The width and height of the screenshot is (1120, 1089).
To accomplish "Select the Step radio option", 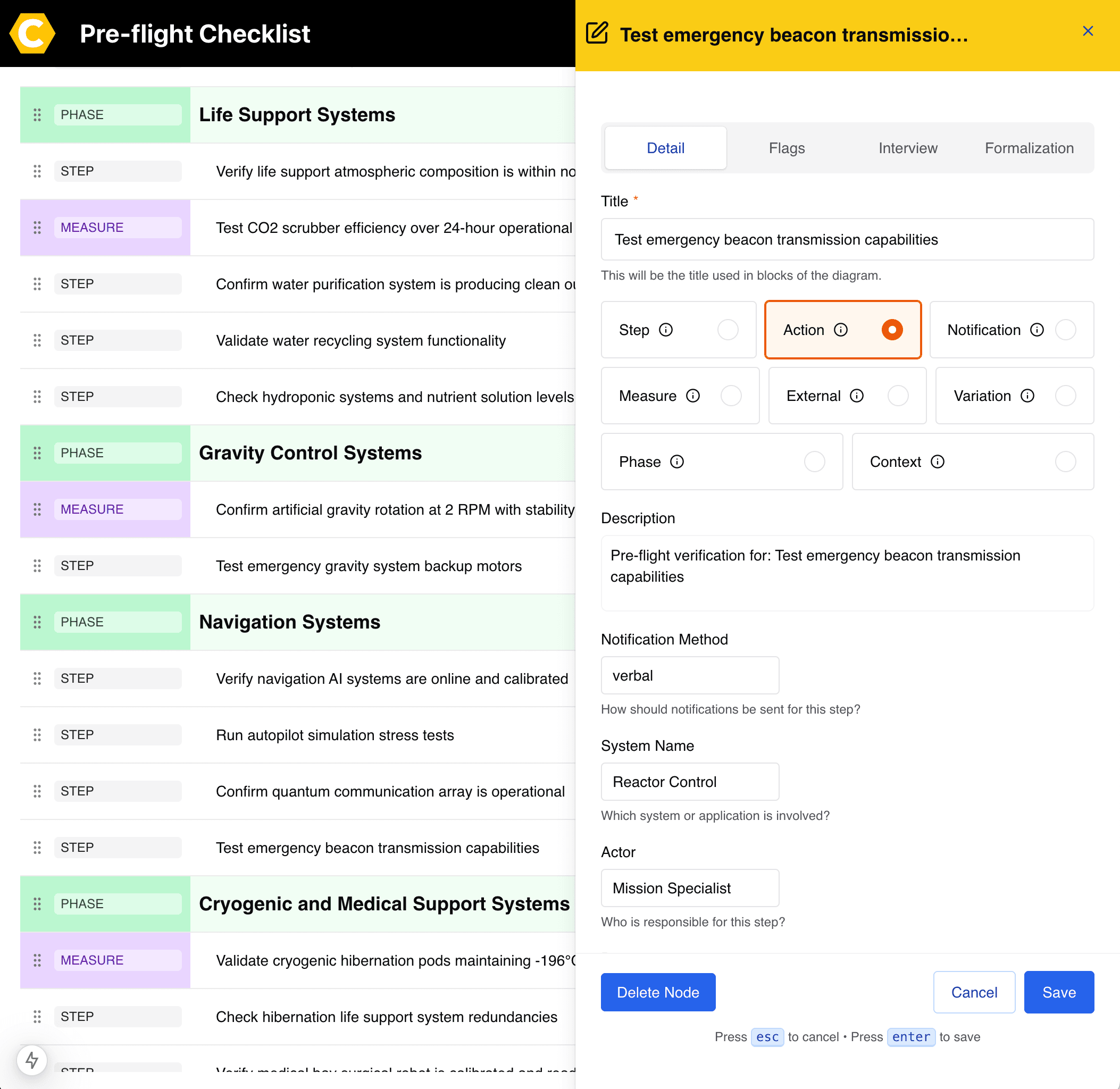I will pyautogui.click(x=728, y=330).
